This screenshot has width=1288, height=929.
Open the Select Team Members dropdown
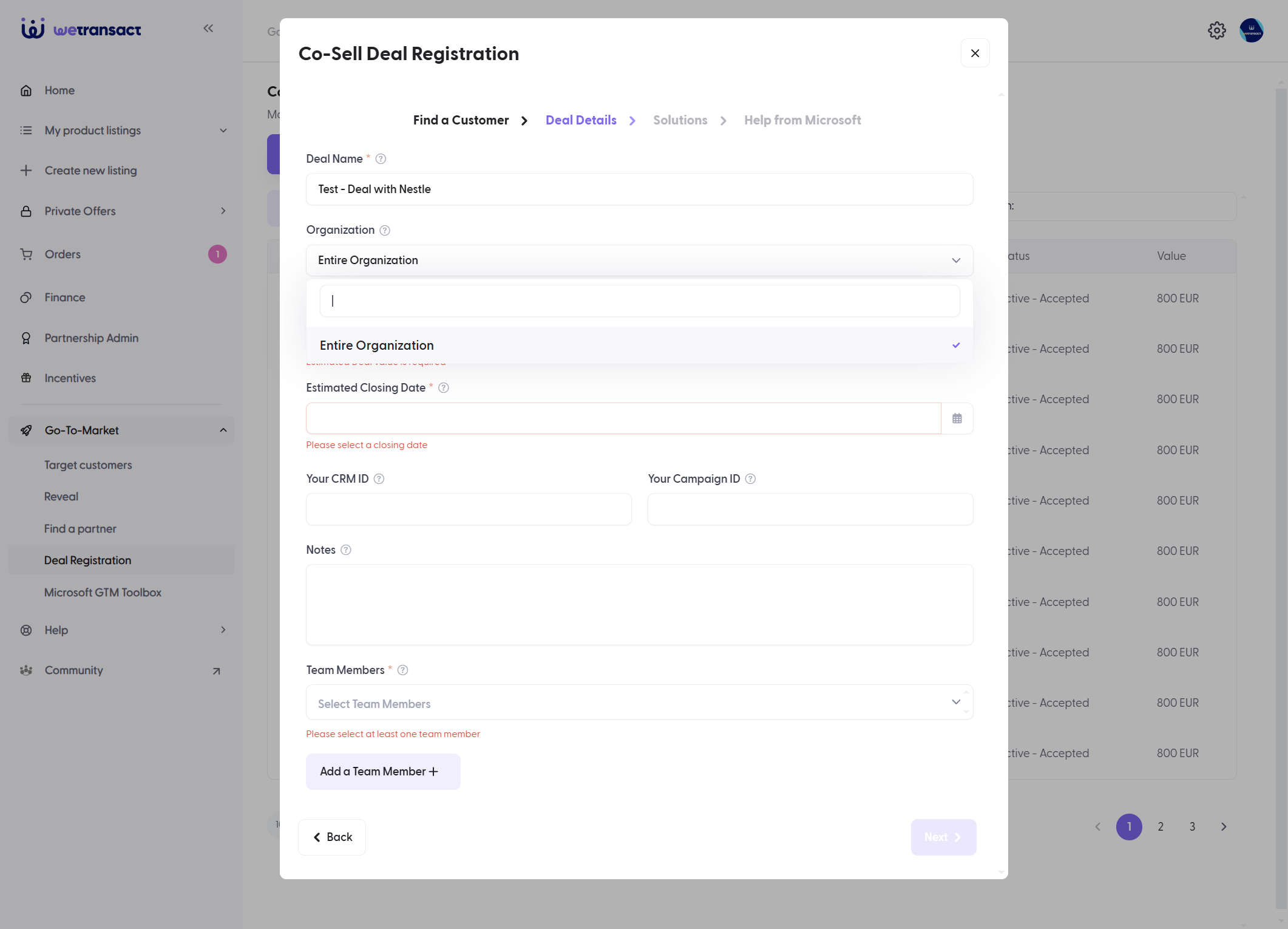click(639, 703)
